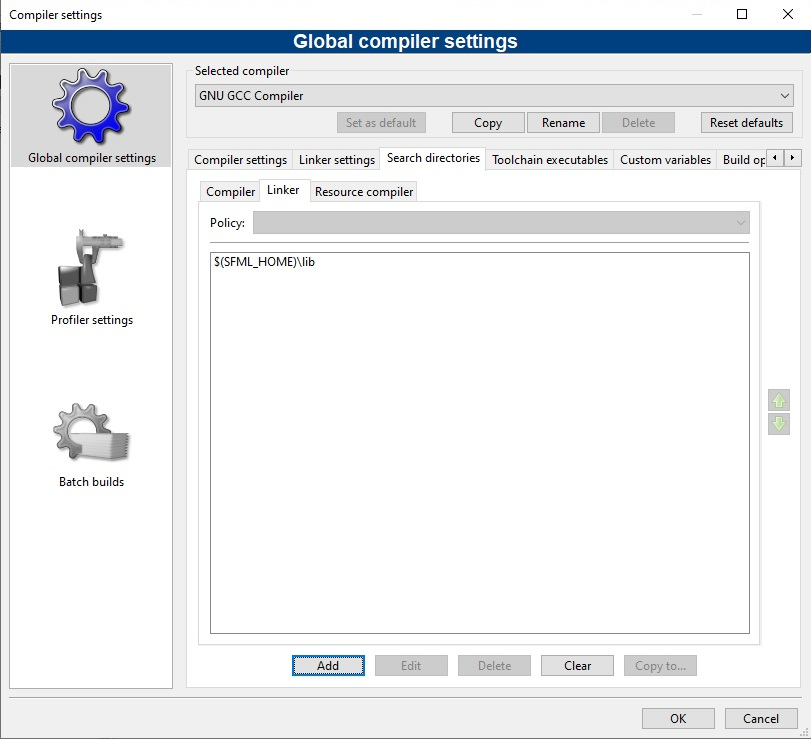Switch to the Linker settings tab

[337, 160]
